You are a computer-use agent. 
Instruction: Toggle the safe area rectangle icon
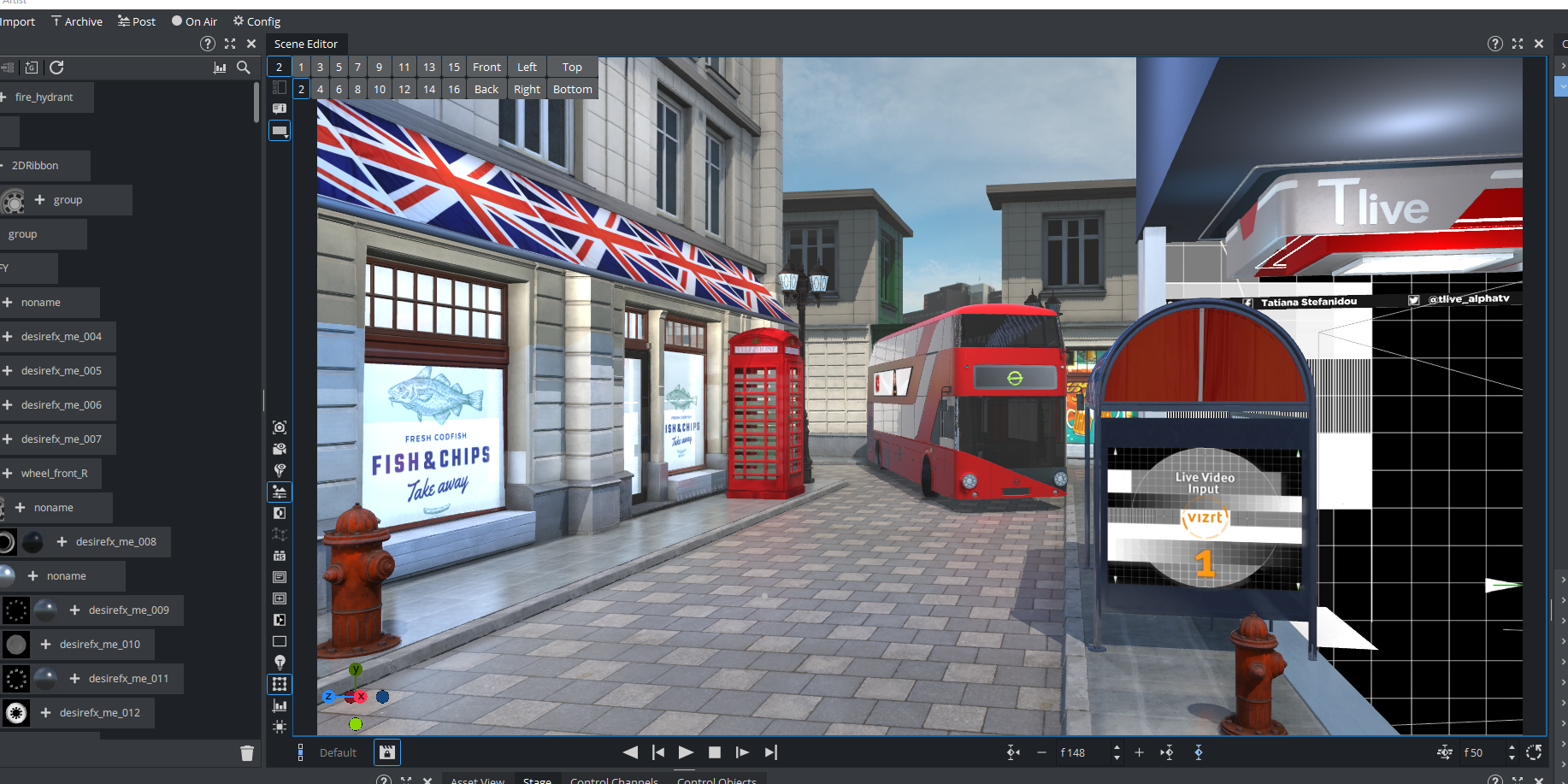[280, 641]
